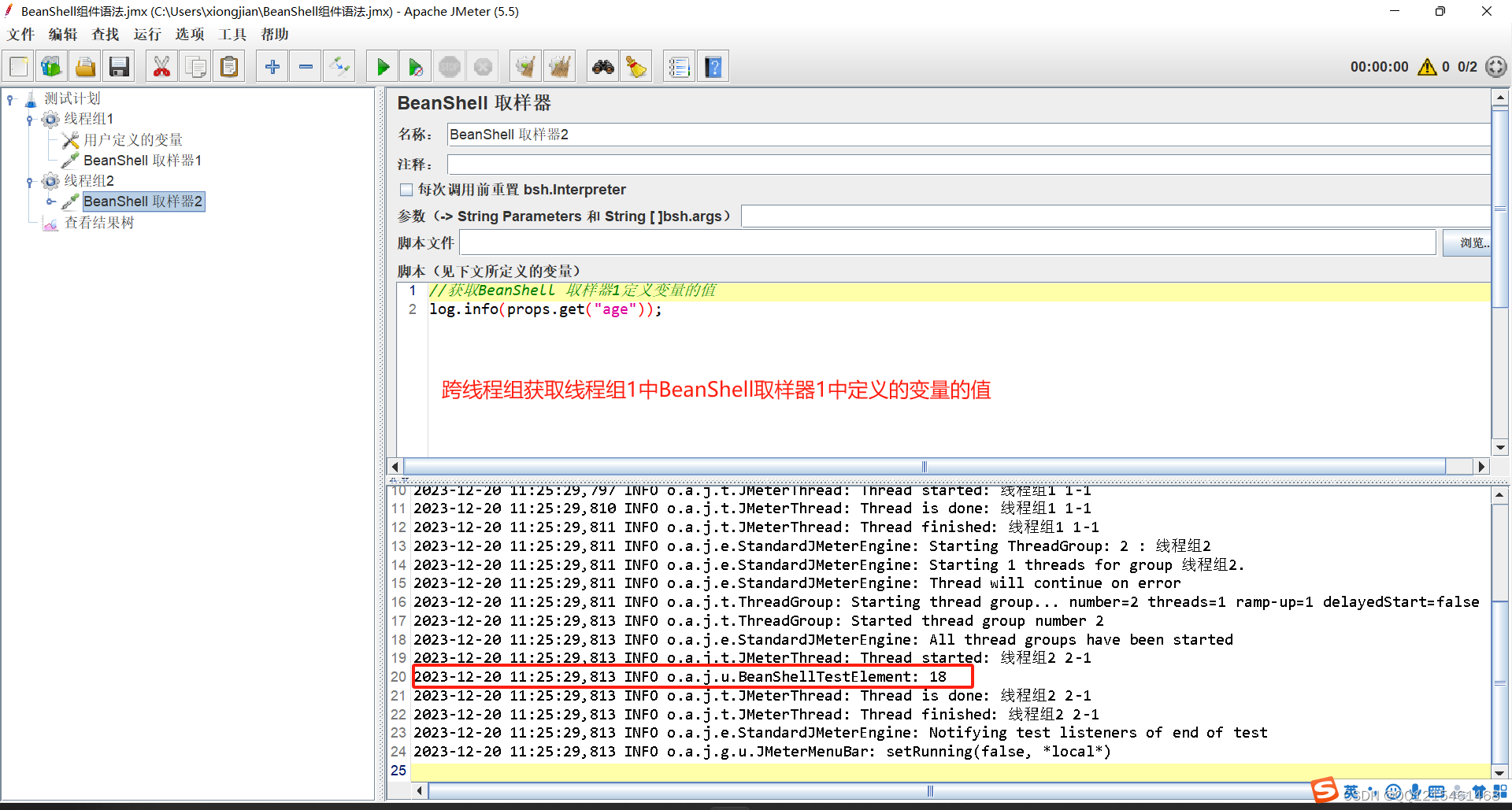This screenshot has width=1512, height=810.
Task: Collapse the 测试计划 tree node
Action: [x=10, y=99]
